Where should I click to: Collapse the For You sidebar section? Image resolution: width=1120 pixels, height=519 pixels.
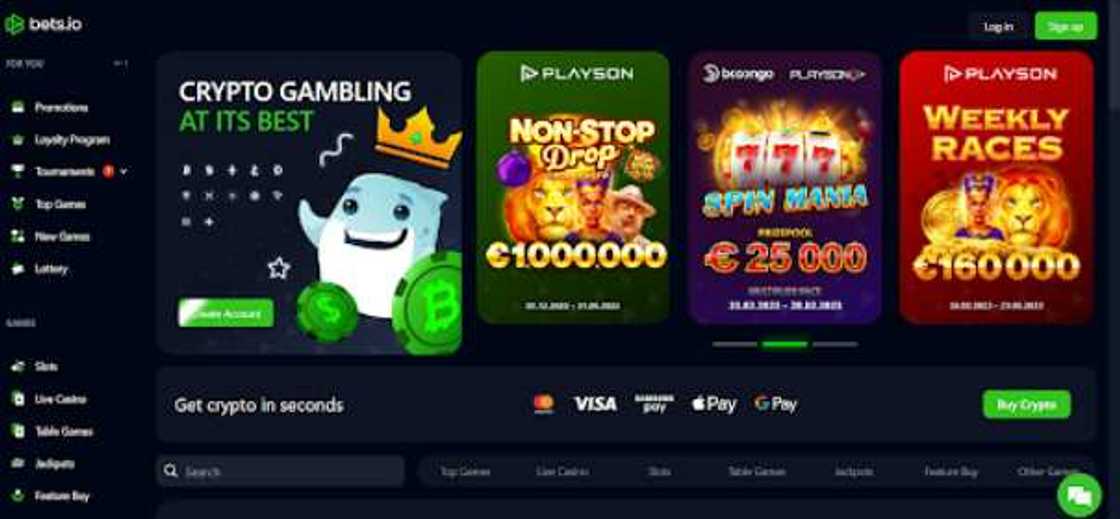tap(121, 64)
